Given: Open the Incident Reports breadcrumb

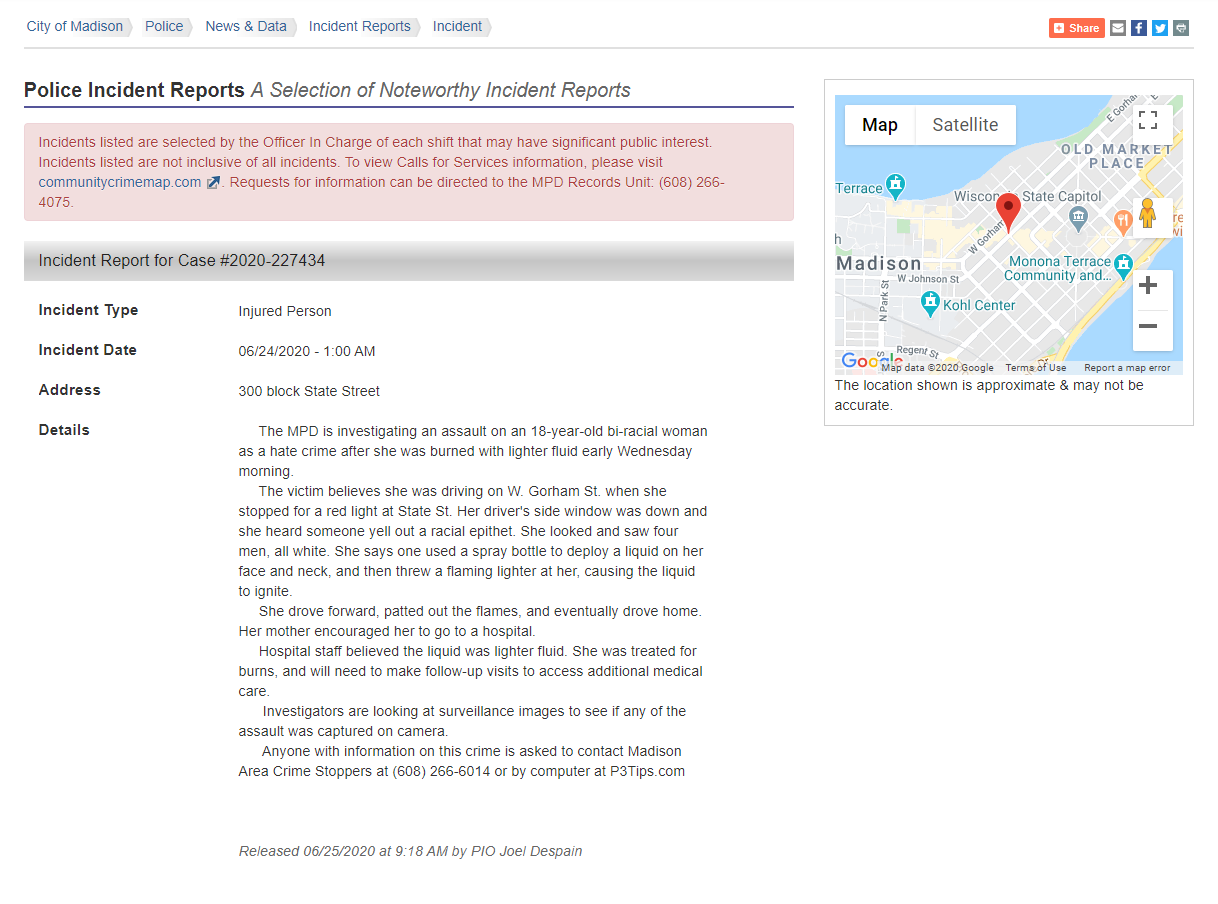Looking at the screenshot, I should click(x=360, y=27).
